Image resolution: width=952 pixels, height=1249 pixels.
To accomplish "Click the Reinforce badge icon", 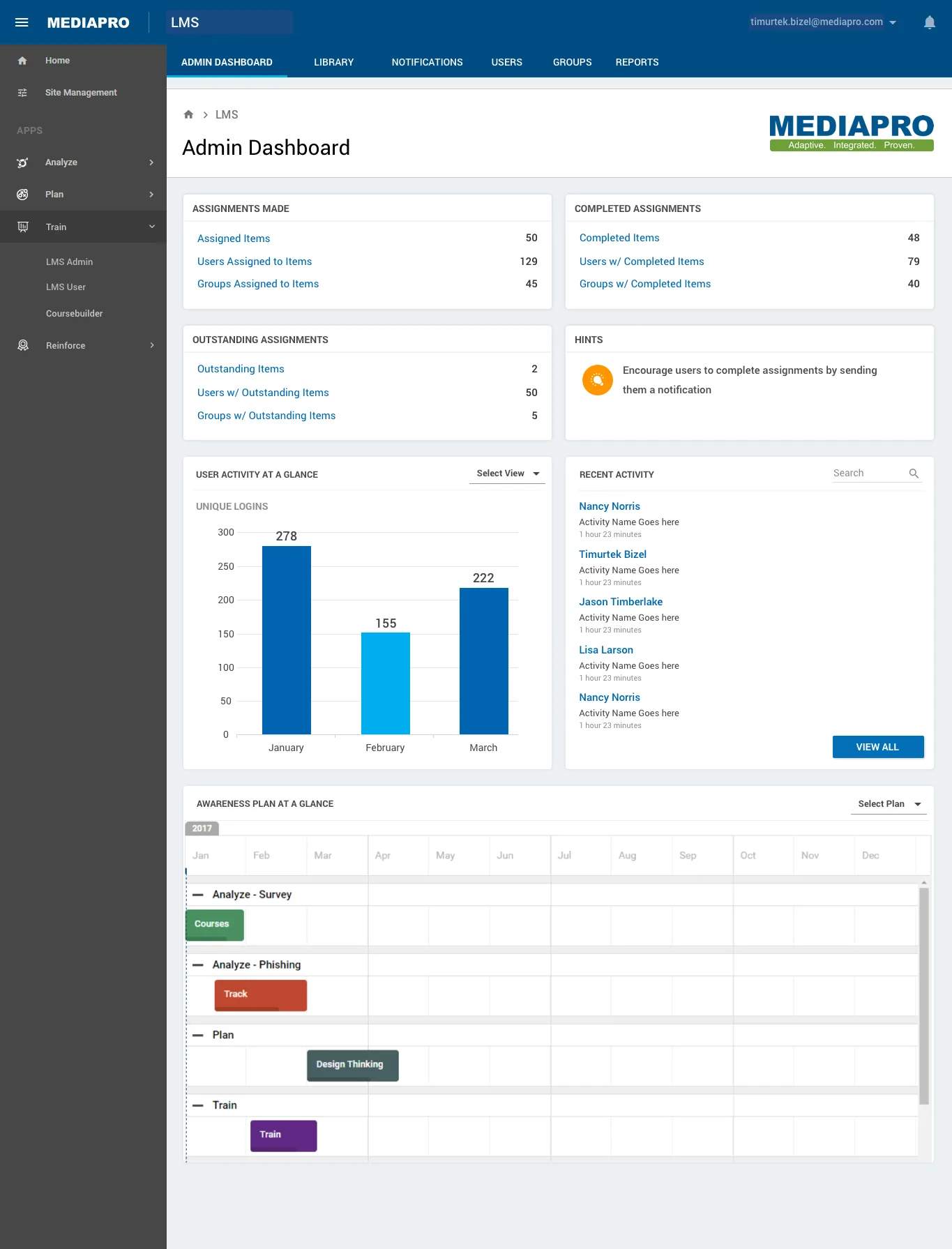I will coord(22,345).
